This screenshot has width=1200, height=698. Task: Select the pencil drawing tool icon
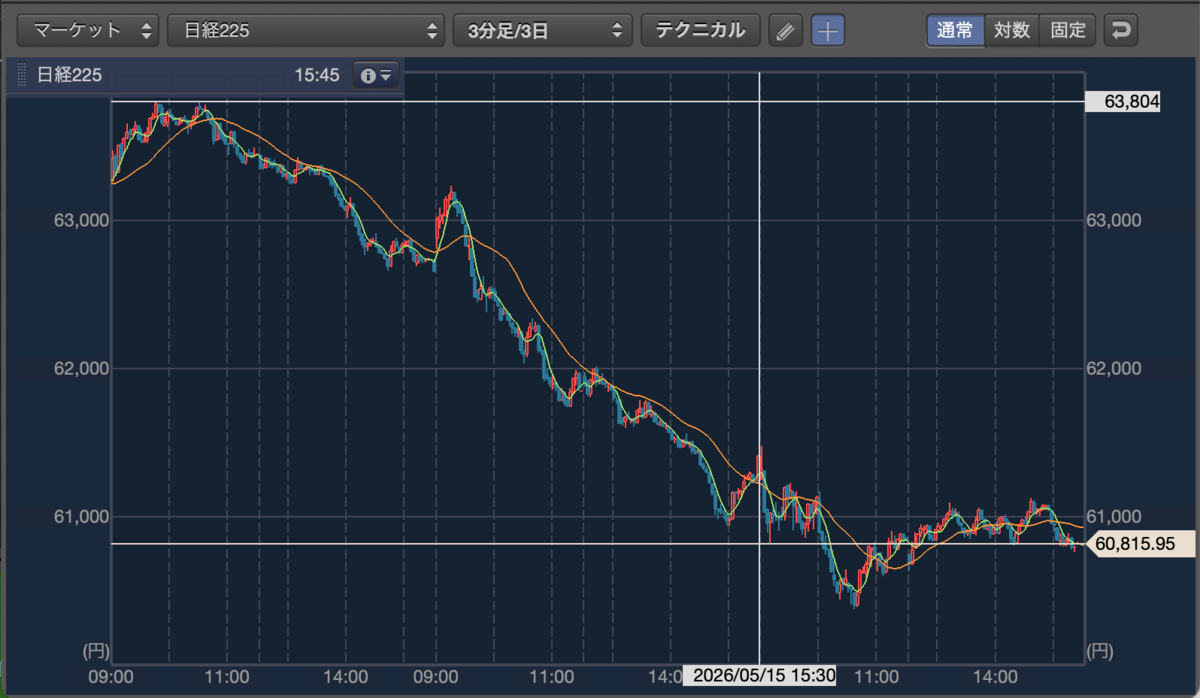click(785, 30)
